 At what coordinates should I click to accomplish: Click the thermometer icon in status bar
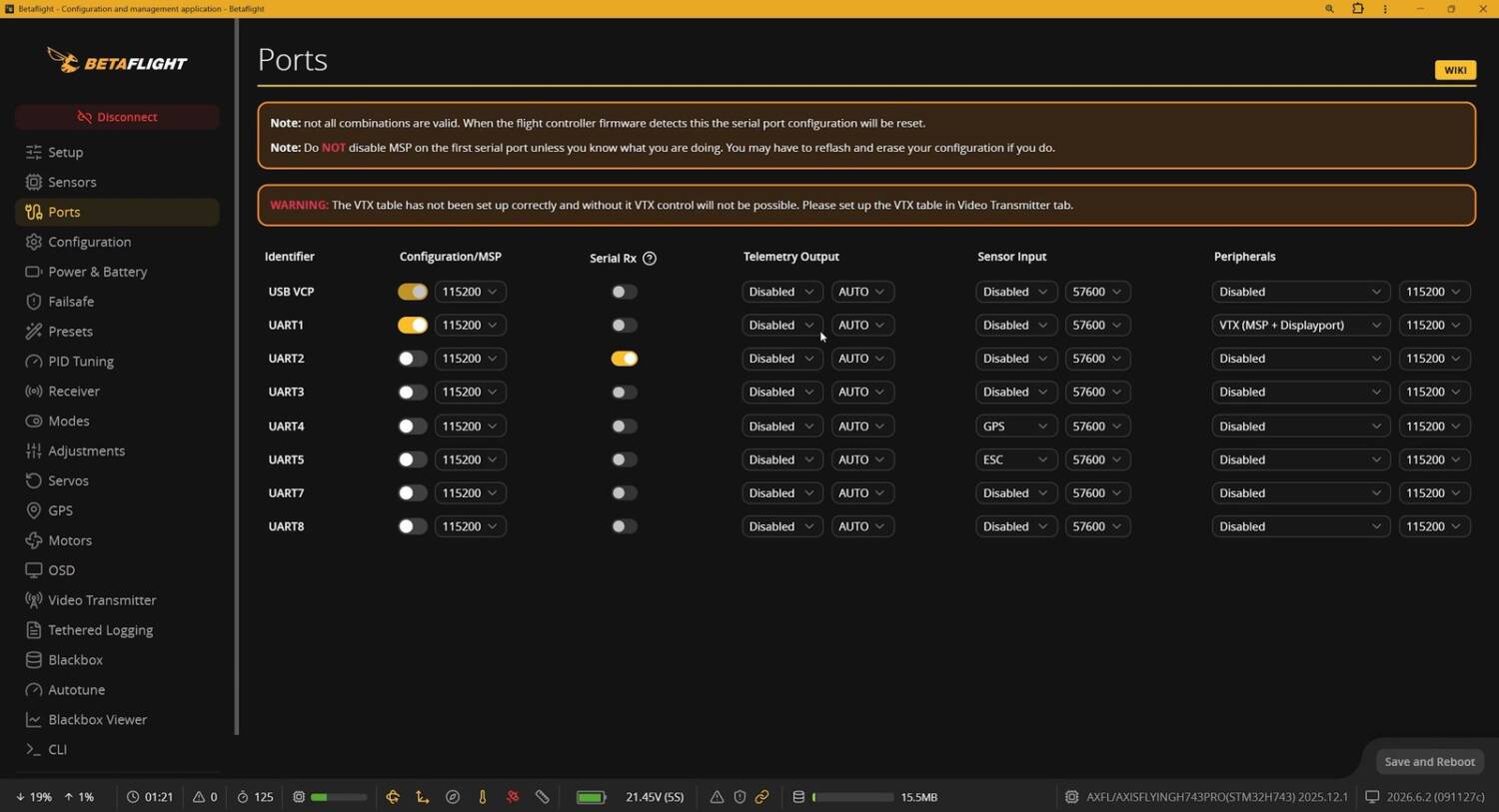(x=483, y=797)
